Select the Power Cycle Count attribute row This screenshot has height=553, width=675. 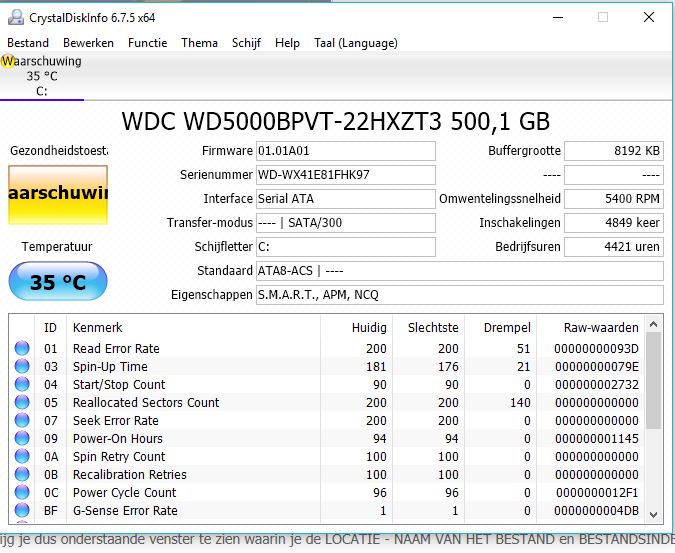pyautogui.click(x=327, y=493)
